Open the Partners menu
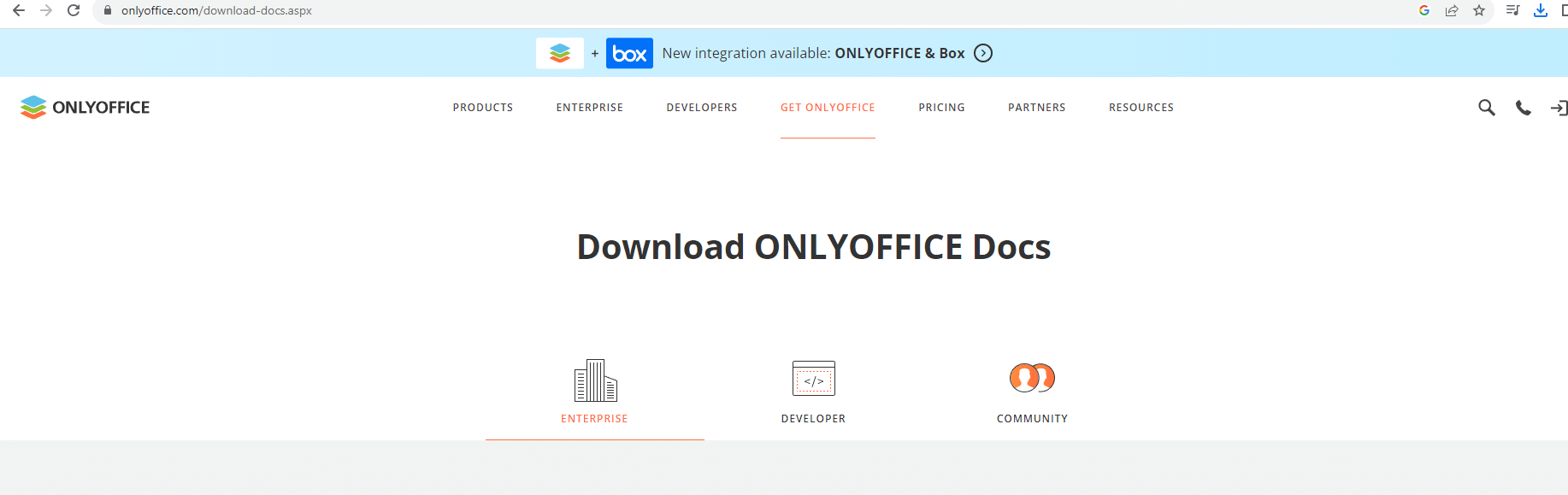The image size is (1568, 495). click(1037, 107)
